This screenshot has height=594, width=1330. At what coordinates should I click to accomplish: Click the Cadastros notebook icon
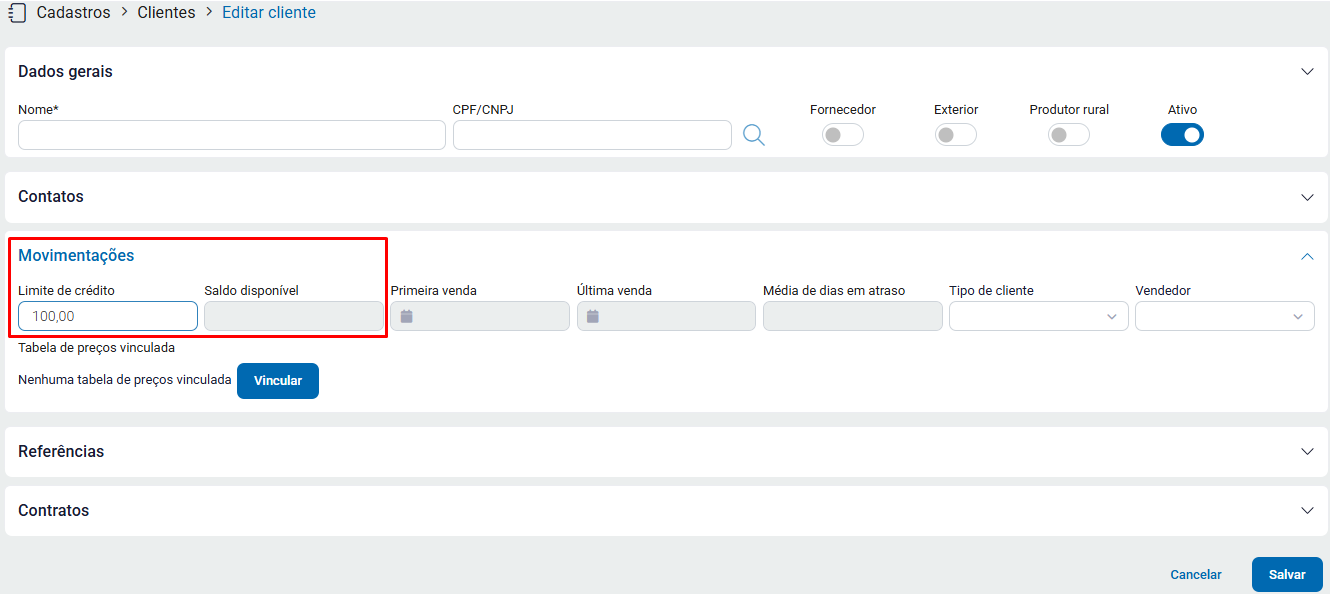coord(16,13)
